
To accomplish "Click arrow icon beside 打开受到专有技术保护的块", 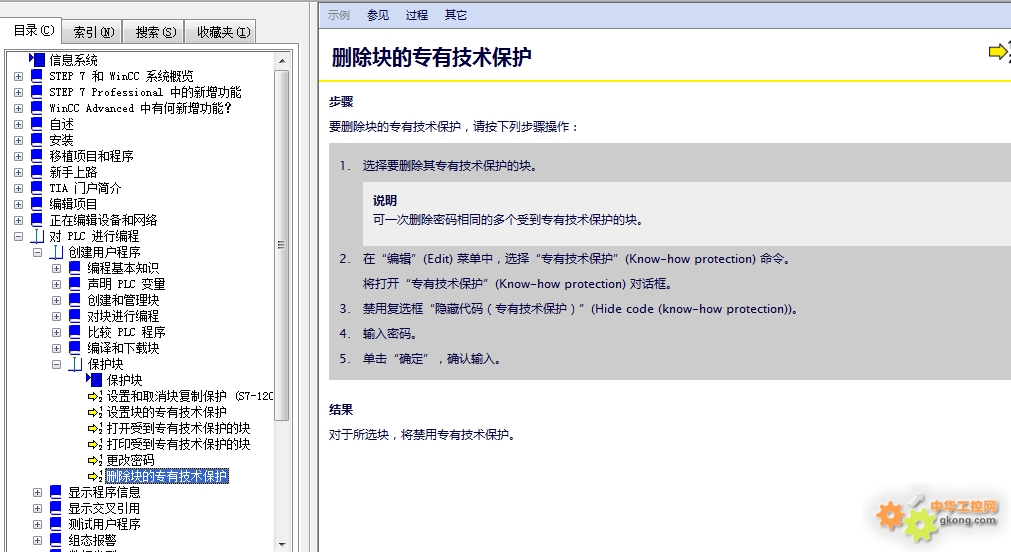I will pos(95,428).
